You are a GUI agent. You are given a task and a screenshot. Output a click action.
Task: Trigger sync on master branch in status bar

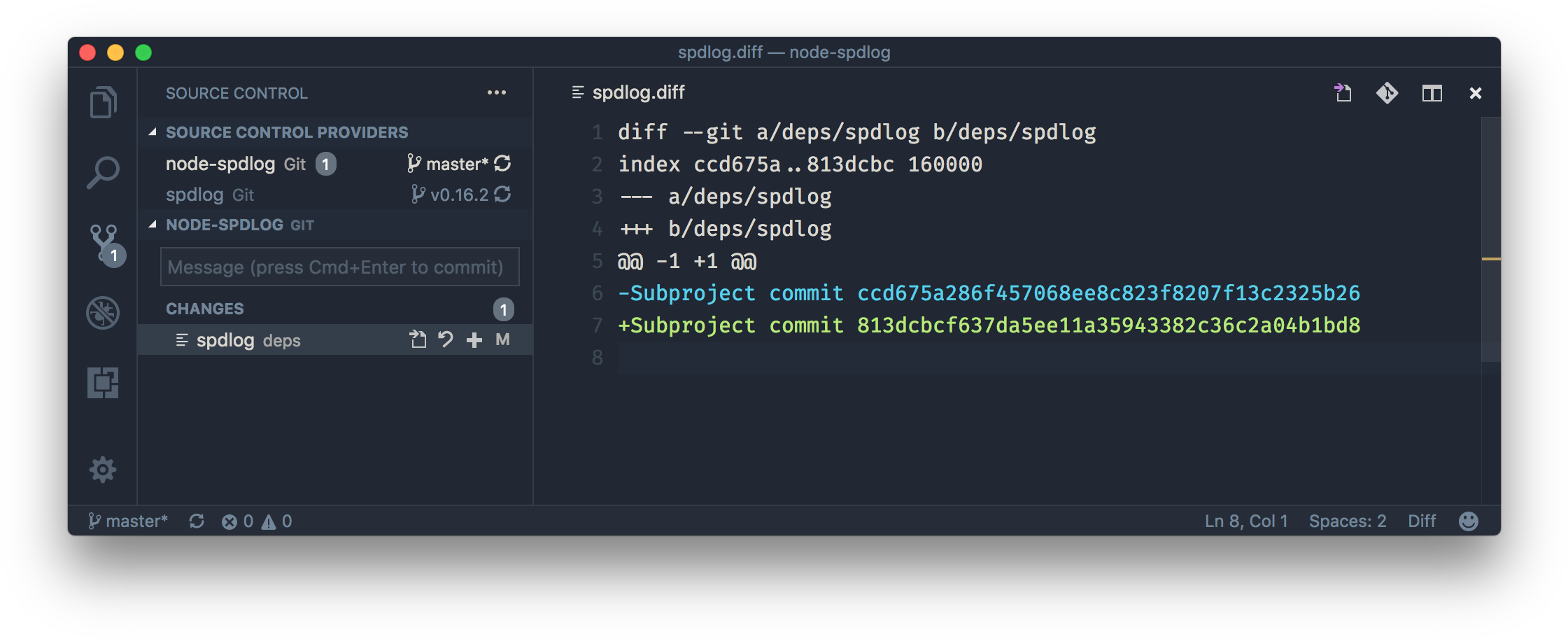click(x=197, y=521)
